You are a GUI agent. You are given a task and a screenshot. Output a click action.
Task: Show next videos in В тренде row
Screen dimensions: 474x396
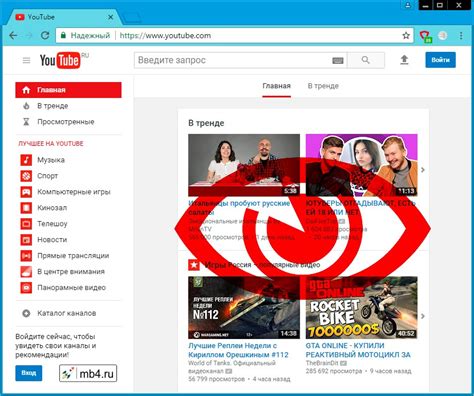pyautogui.click(x=423, y=170)
